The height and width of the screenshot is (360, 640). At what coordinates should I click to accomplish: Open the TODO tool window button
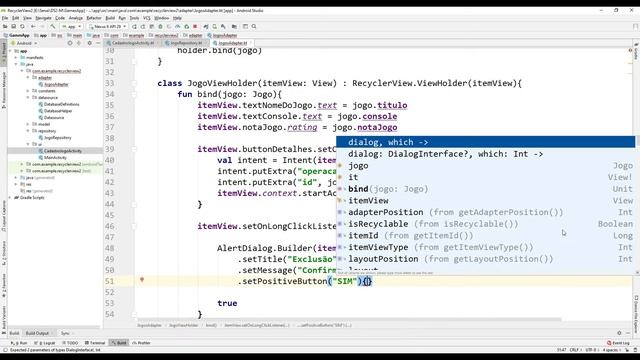click(70, 343)
